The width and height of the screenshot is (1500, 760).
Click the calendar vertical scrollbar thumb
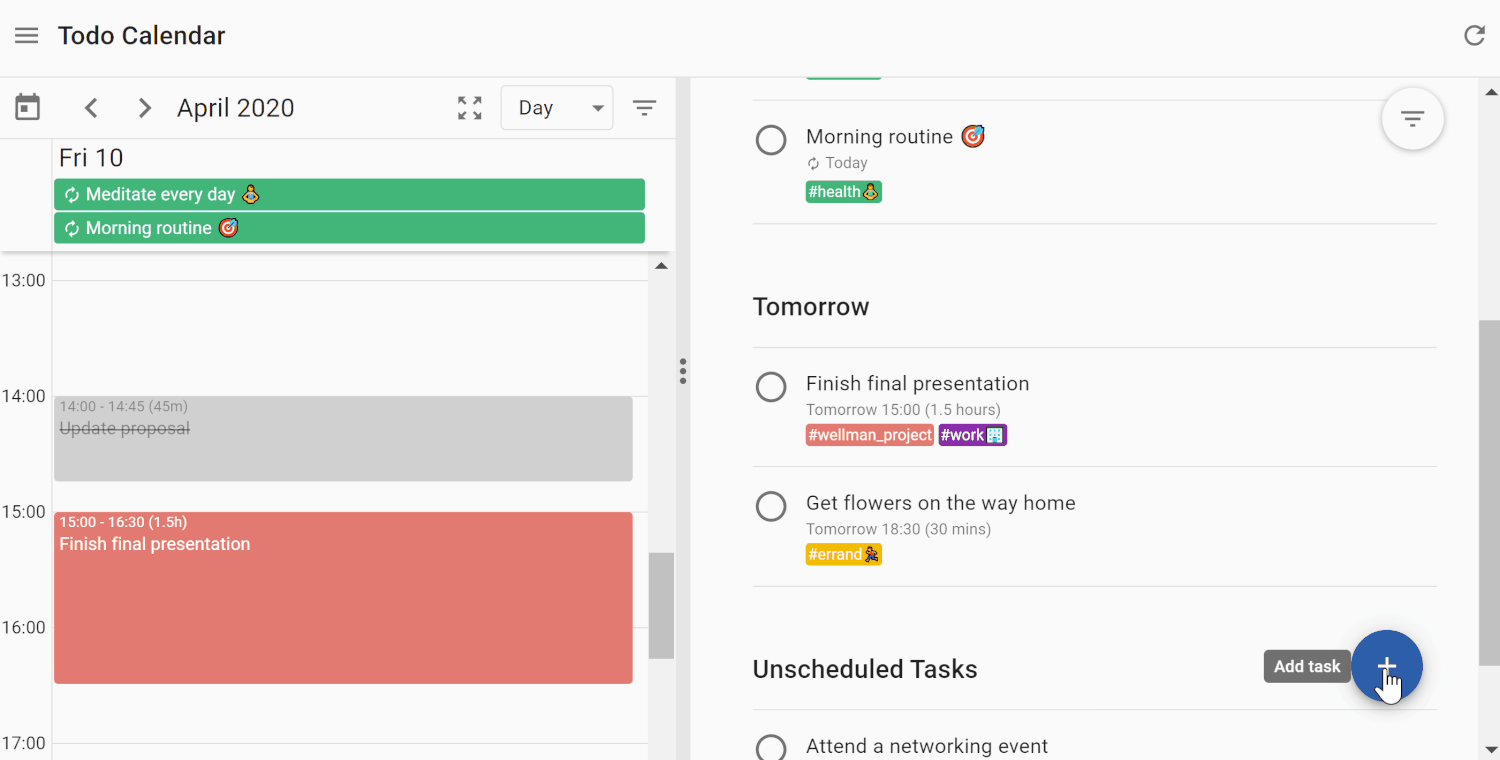point(661,606)
